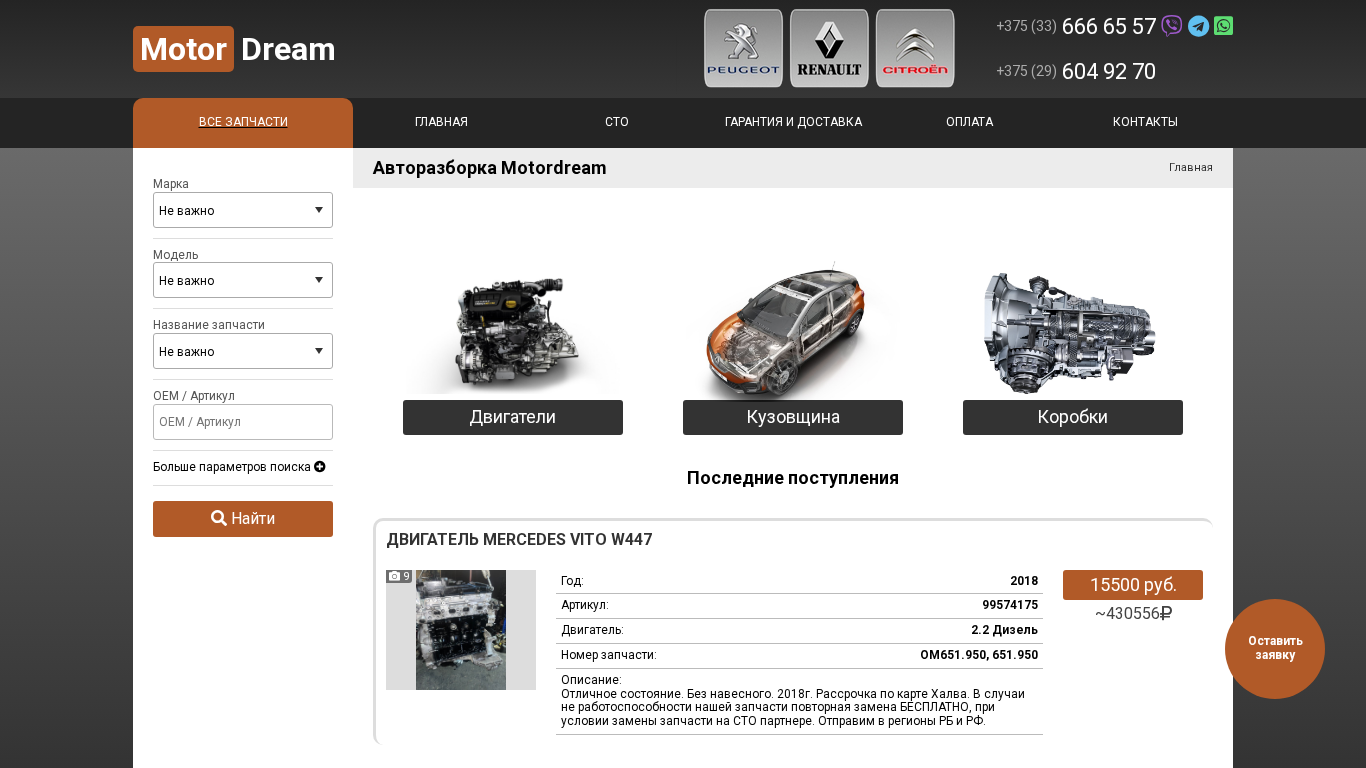
Task: Open the Коробки category button
Action: coord(1073,417)
